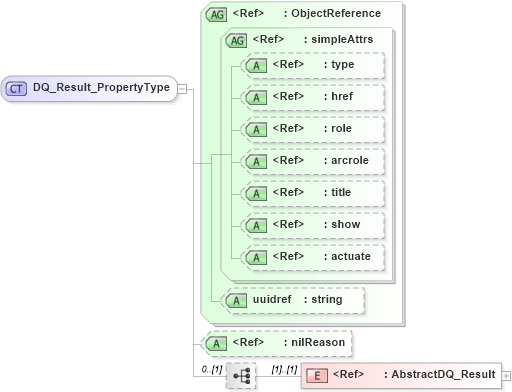Click the nilReason attribute name
Image resolution: width=512 pixels, height=392 pixels.
pos(318,342)
